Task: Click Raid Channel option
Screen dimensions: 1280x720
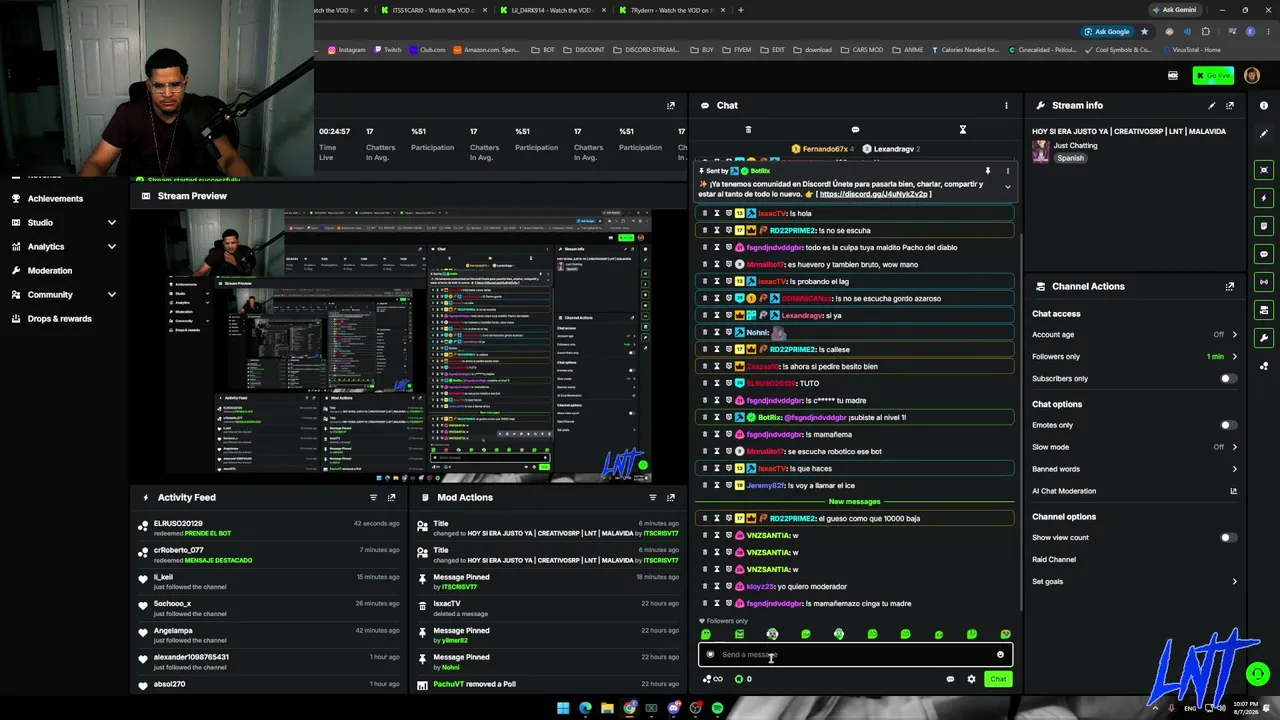Action: click(1054, 559)
